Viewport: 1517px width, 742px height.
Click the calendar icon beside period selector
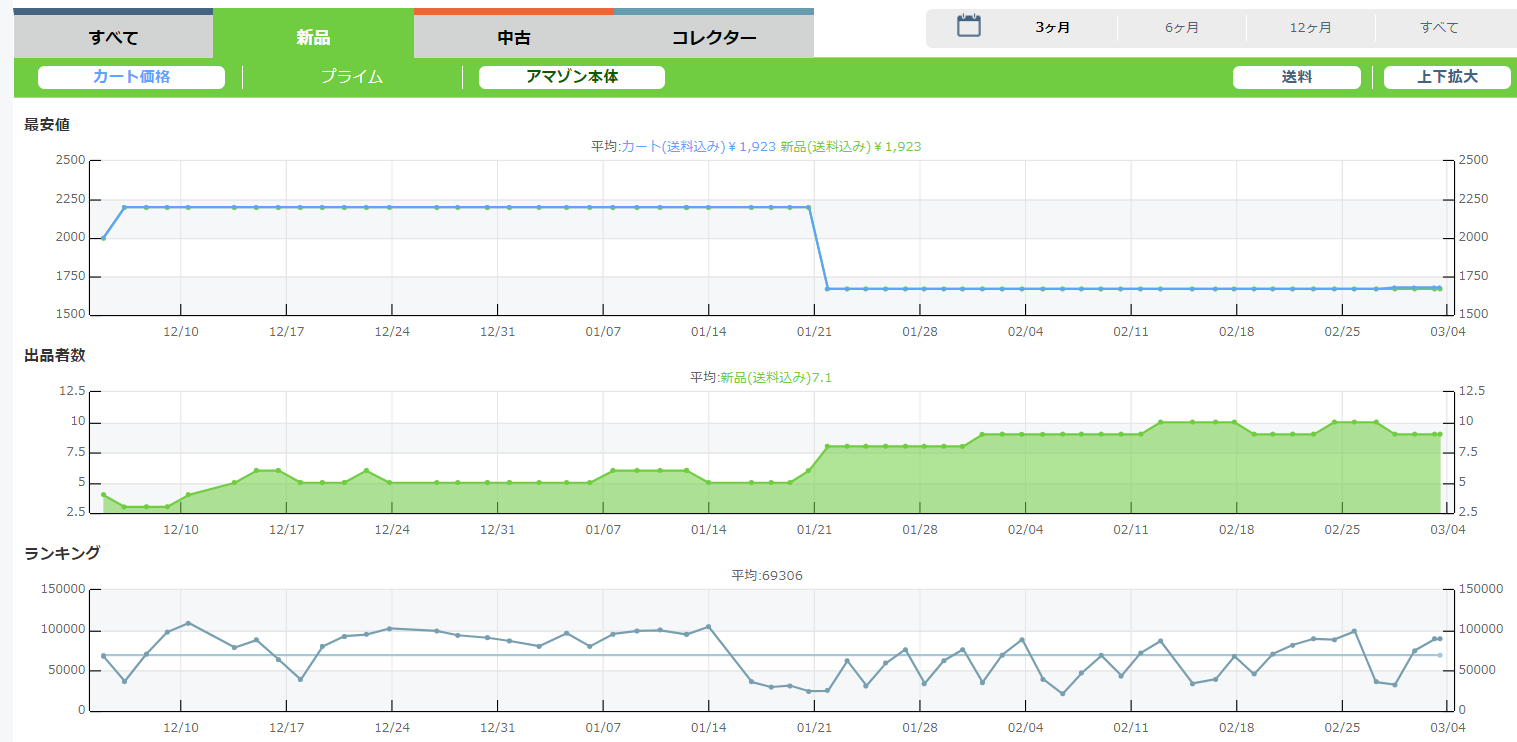[968, 27]
